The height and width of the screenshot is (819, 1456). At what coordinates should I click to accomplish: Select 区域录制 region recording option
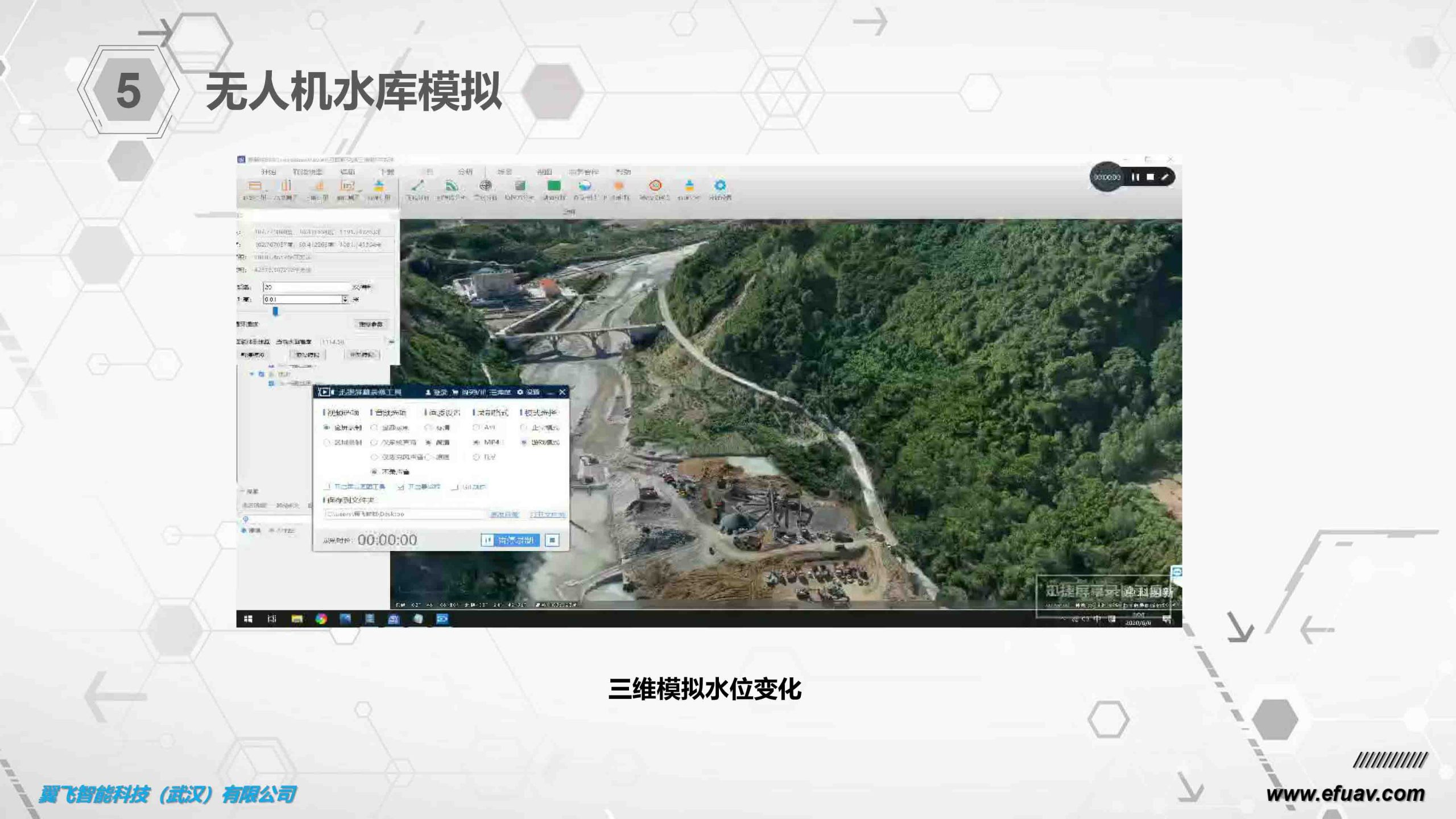[343, 442]
